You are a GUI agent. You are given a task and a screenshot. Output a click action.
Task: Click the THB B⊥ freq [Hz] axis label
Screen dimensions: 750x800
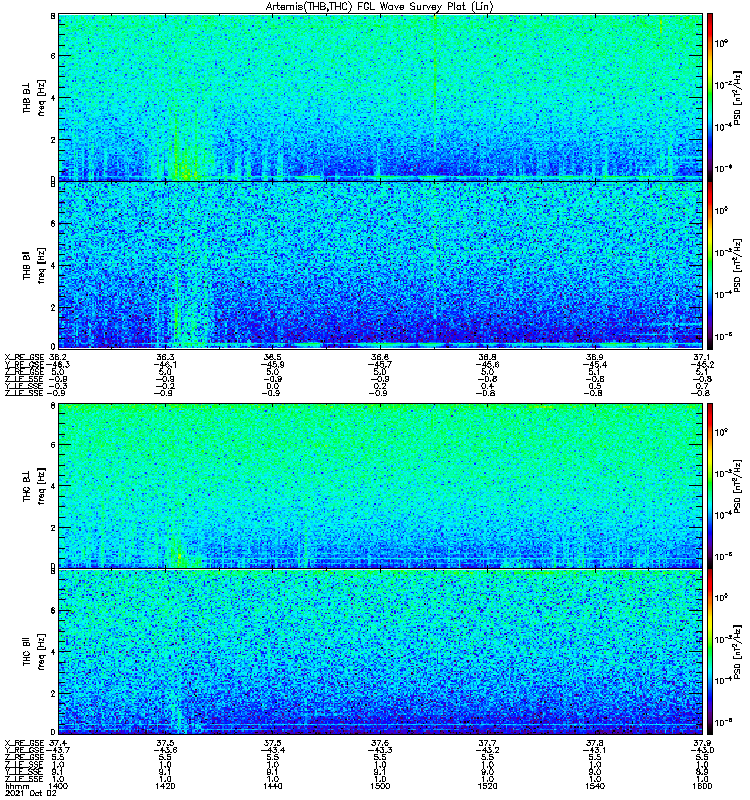tap(33, 97)
